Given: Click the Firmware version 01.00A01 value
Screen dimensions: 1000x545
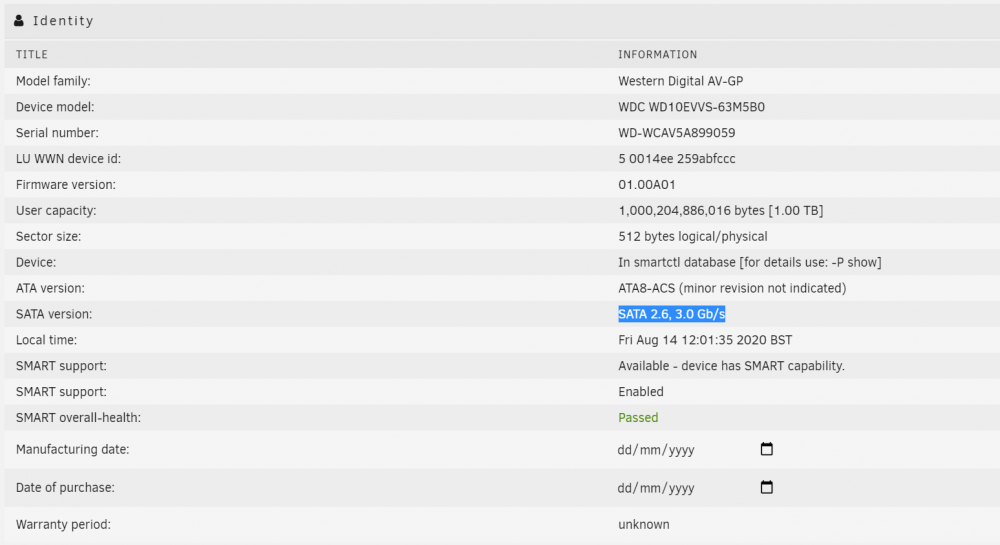Looking at the screenshot, I should (647, 185).
